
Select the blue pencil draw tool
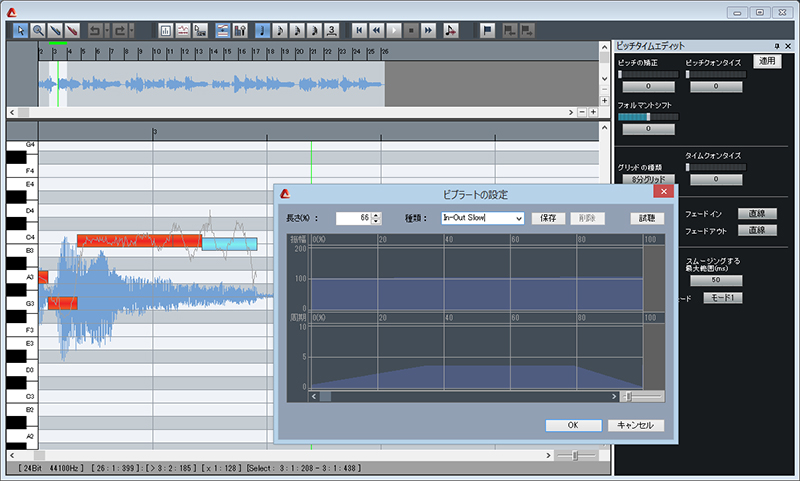tap(55, 31)
